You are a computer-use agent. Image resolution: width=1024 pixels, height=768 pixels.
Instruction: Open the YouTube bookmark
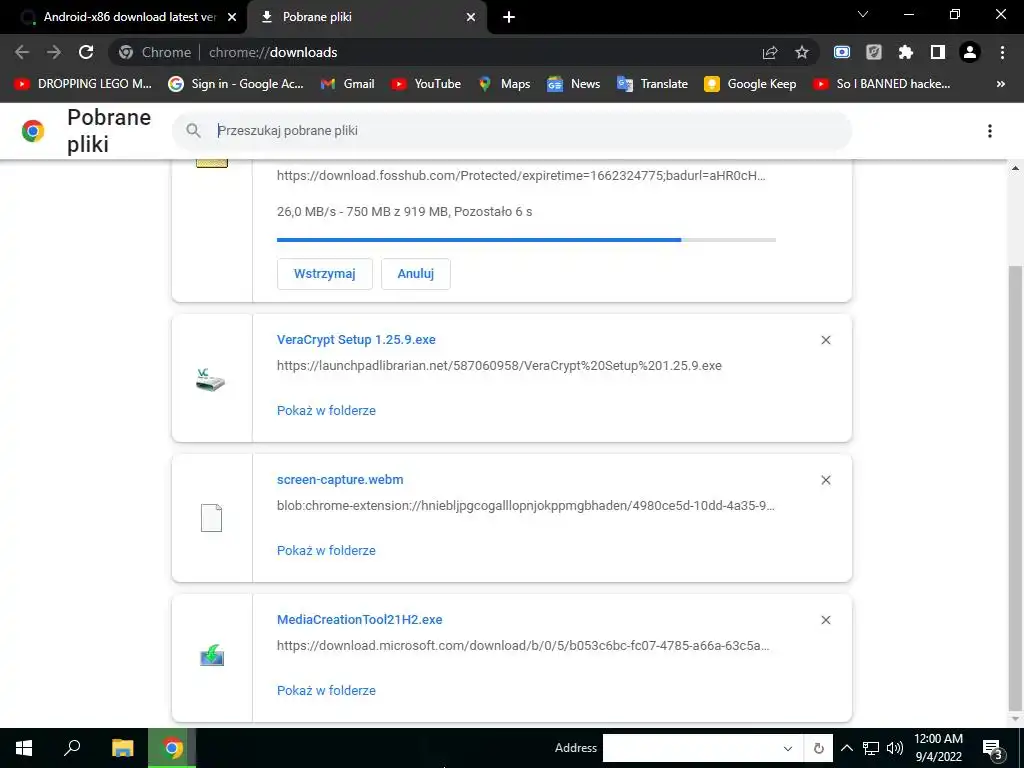[x=426, y=84]
